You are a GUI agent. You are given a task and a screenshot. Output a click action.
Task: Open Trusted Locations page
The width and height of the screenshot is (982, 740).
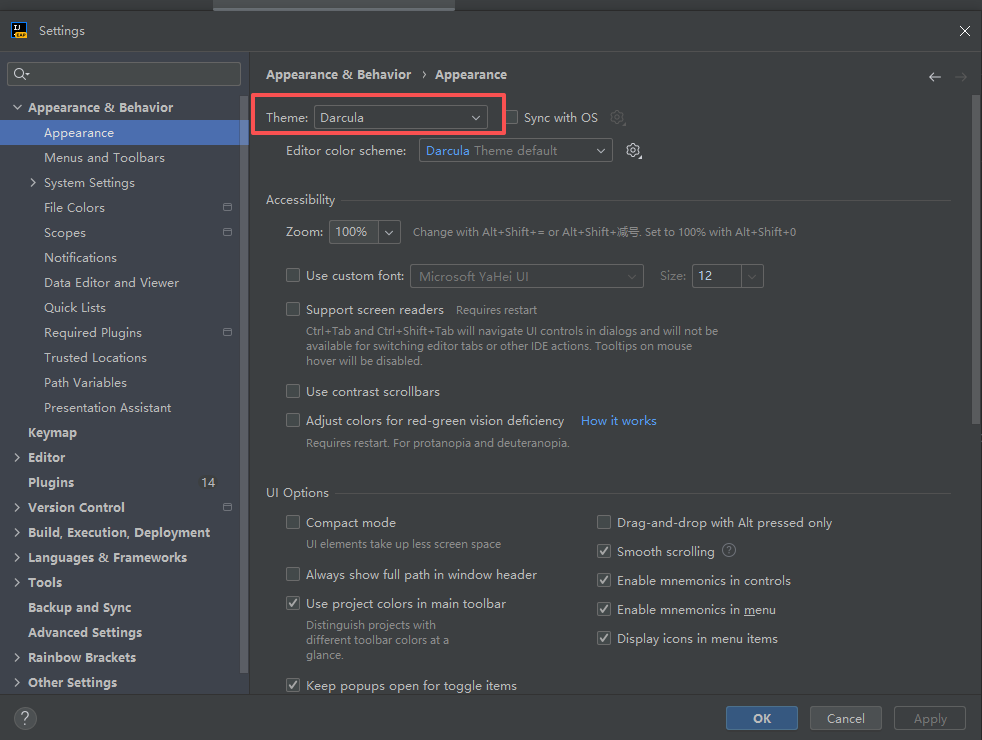(x=95, y=357)
